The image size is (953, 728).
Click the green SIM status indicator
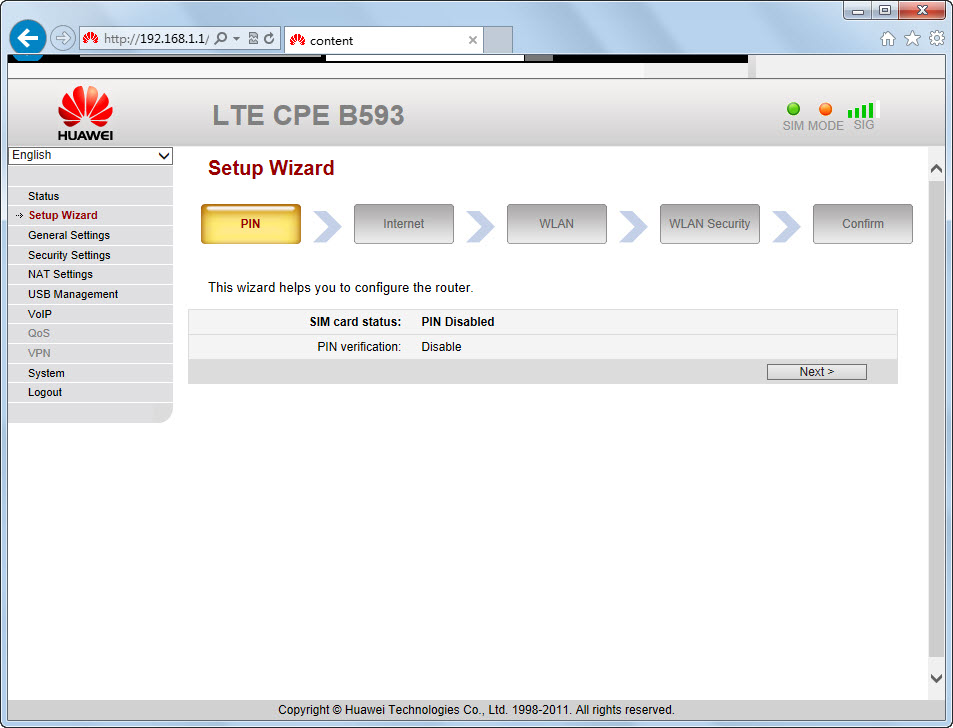click(x=793, y=109)
